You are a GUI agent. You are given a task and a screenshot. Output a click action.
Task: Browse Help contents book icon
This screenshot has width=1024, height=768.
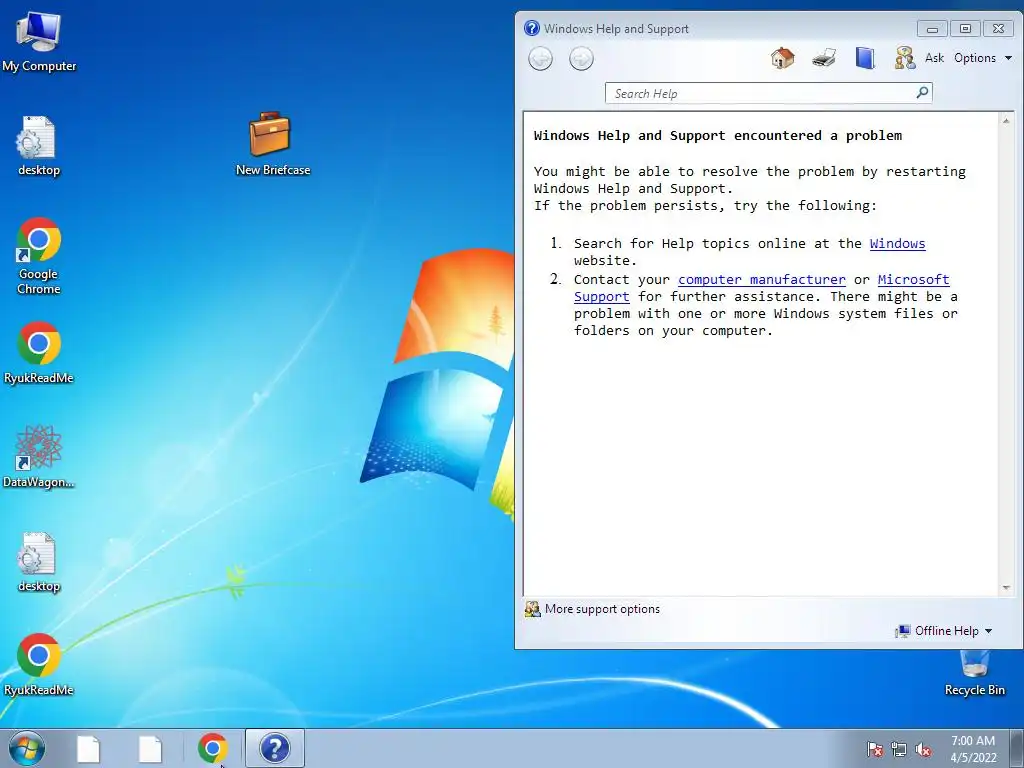[x=865, y=58]
